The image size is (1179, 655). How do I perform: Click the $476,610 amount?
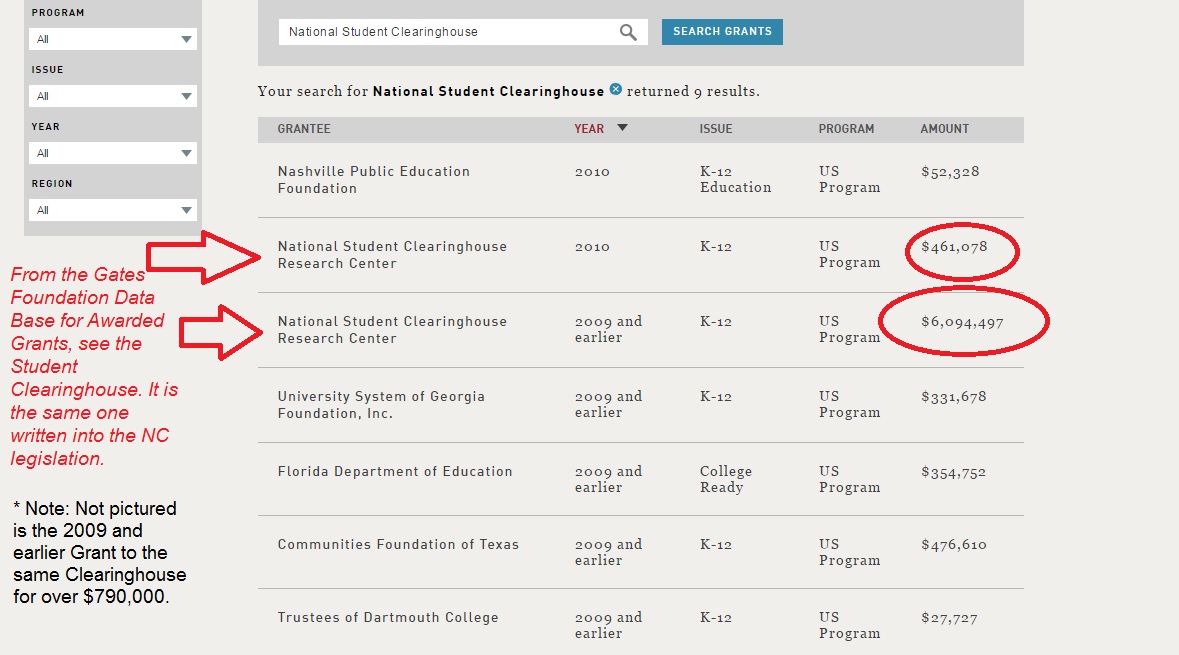[x=953, y=545]
